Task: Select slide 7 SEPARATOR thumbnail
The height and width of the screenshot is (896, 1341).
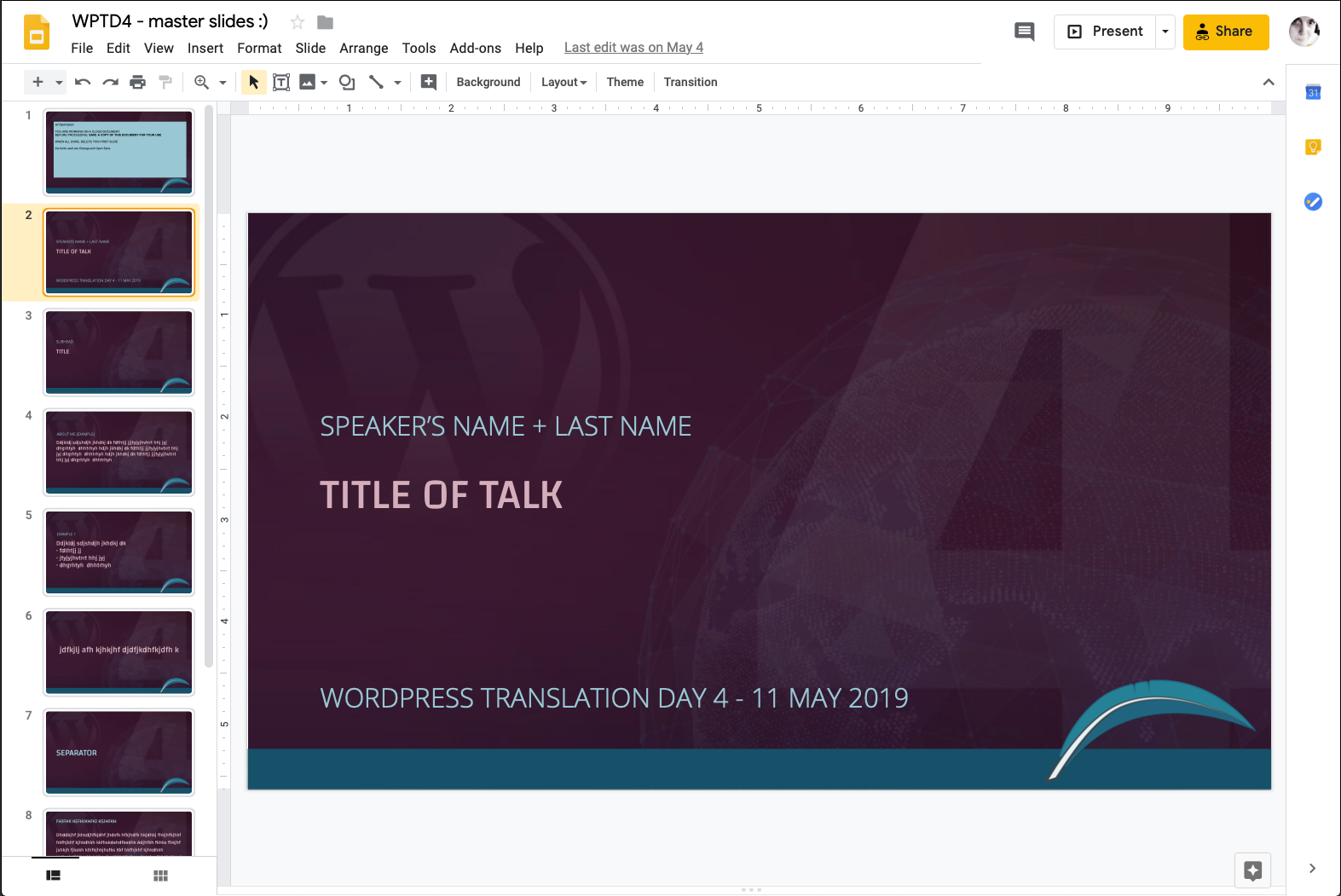Action: pyautogui.click(x=119, y=752)
